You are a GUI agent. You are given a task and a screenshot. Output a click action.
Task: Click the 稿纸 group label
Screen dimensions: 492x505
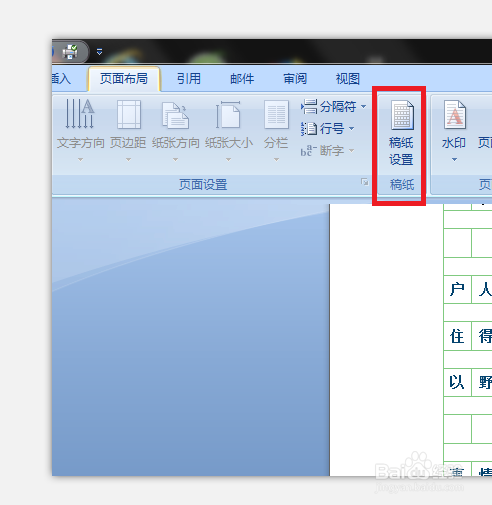tap(402, 184)
